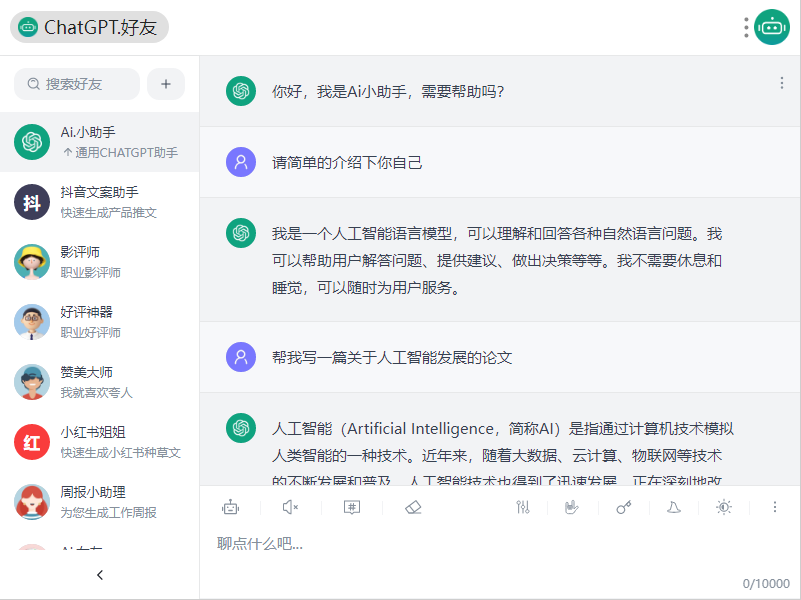Click the green robot avatar in the header
The height and width of the screenshot is (600, 801).
(772, 27)
